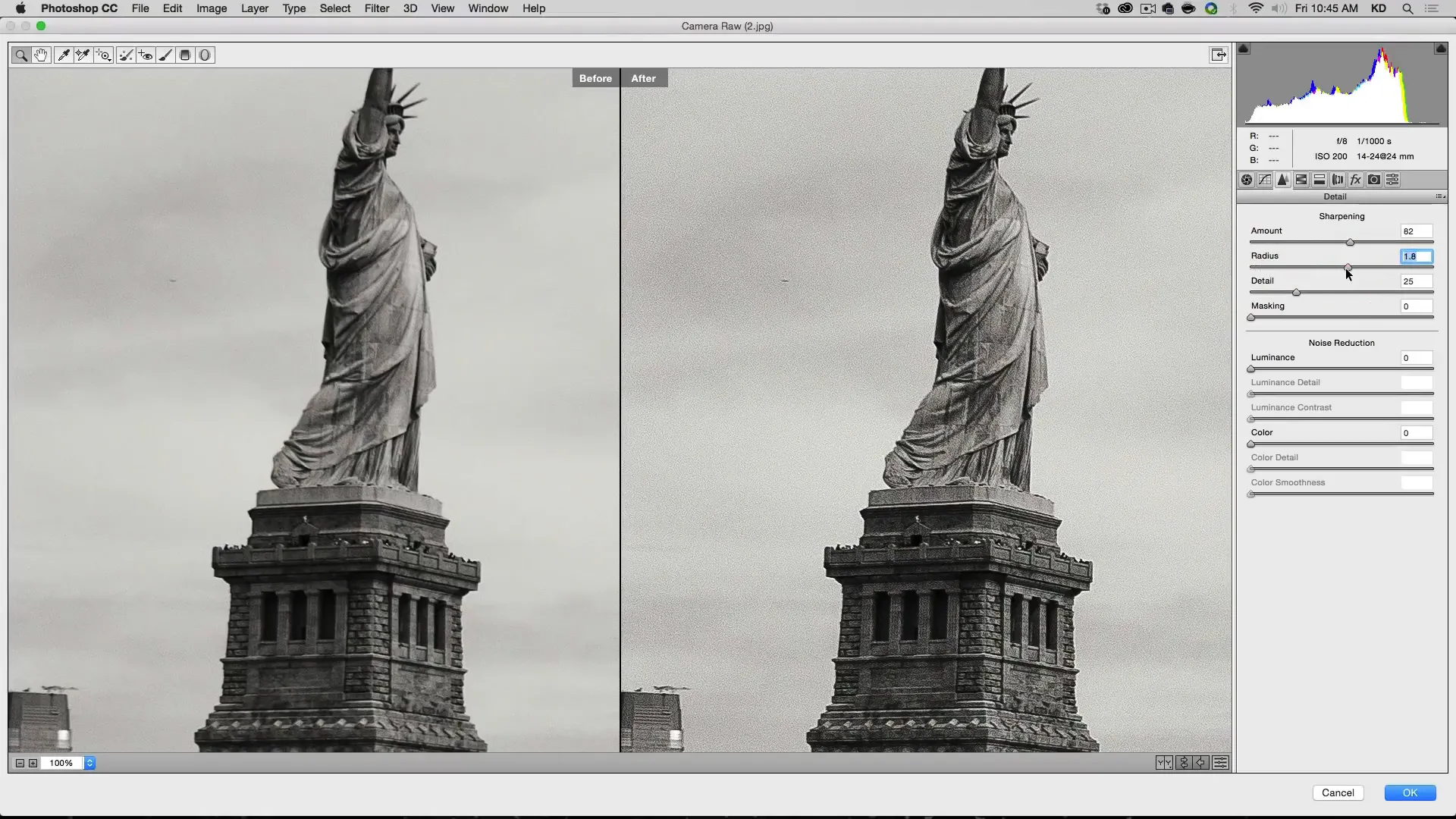Viewport: 1456px width, 819px height.
Task: Open the zoom level dropdown
Action: tap(89, 763)
